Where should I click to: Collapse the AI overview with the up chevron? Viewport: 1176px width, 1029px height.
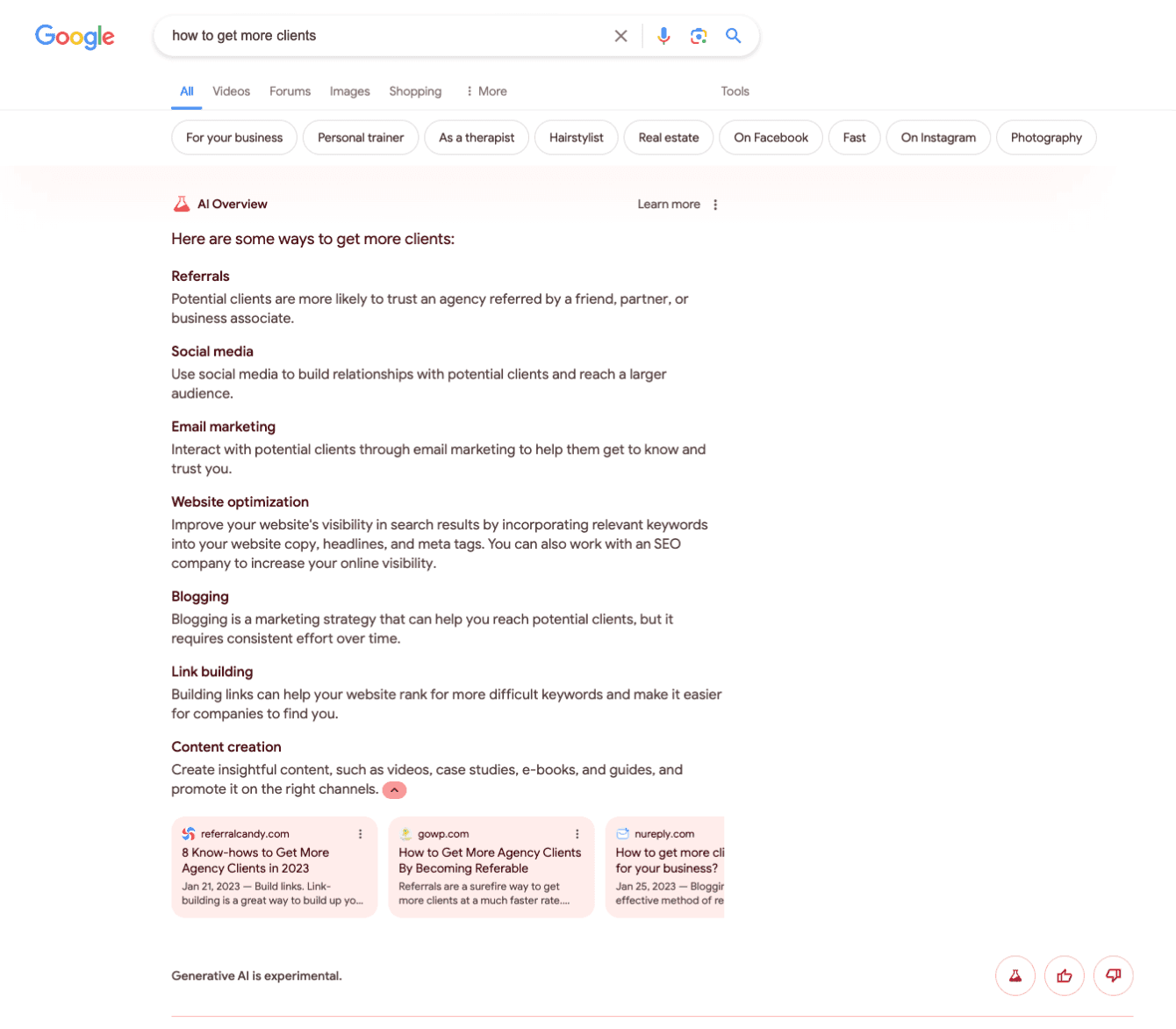coord(395,790)
